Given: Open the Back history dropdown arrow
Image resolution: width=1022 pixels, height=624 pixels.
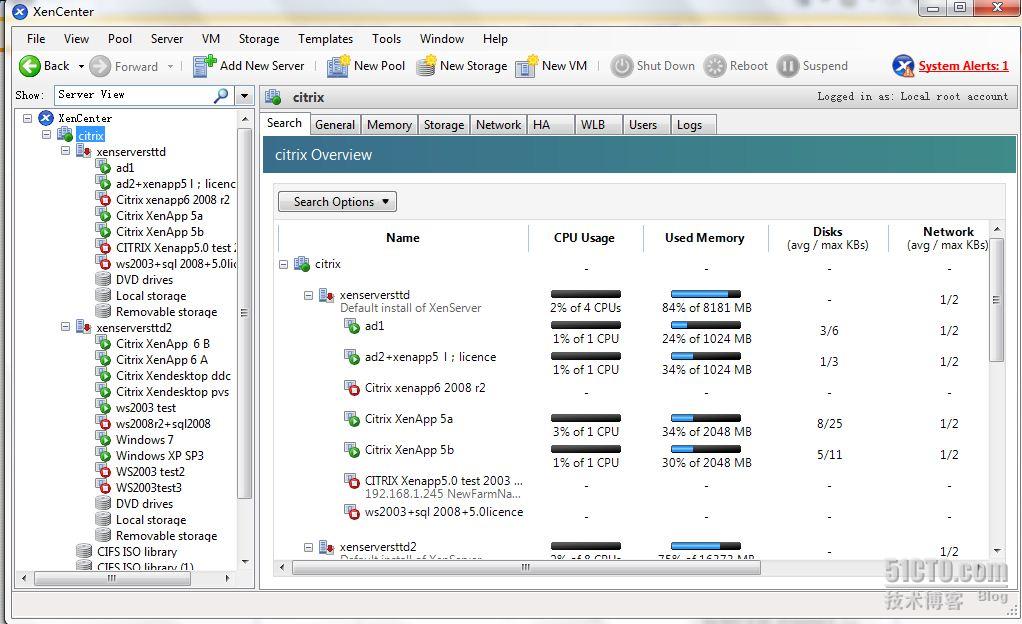Looking at the screenshot, I should click(x=81, y=67).
